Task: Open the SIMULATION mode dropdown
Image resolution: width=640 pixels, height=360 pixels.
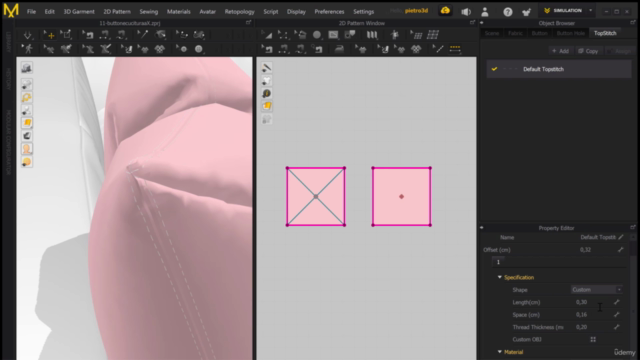Action: point(591,11)
